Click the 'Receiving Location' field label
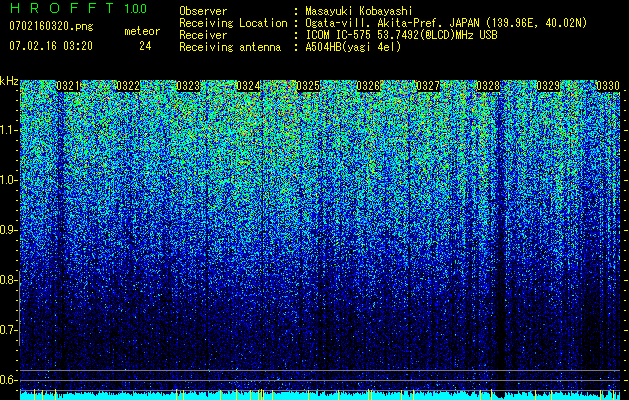629x400 pixels. pyautogui.click(x=233, y=23)
